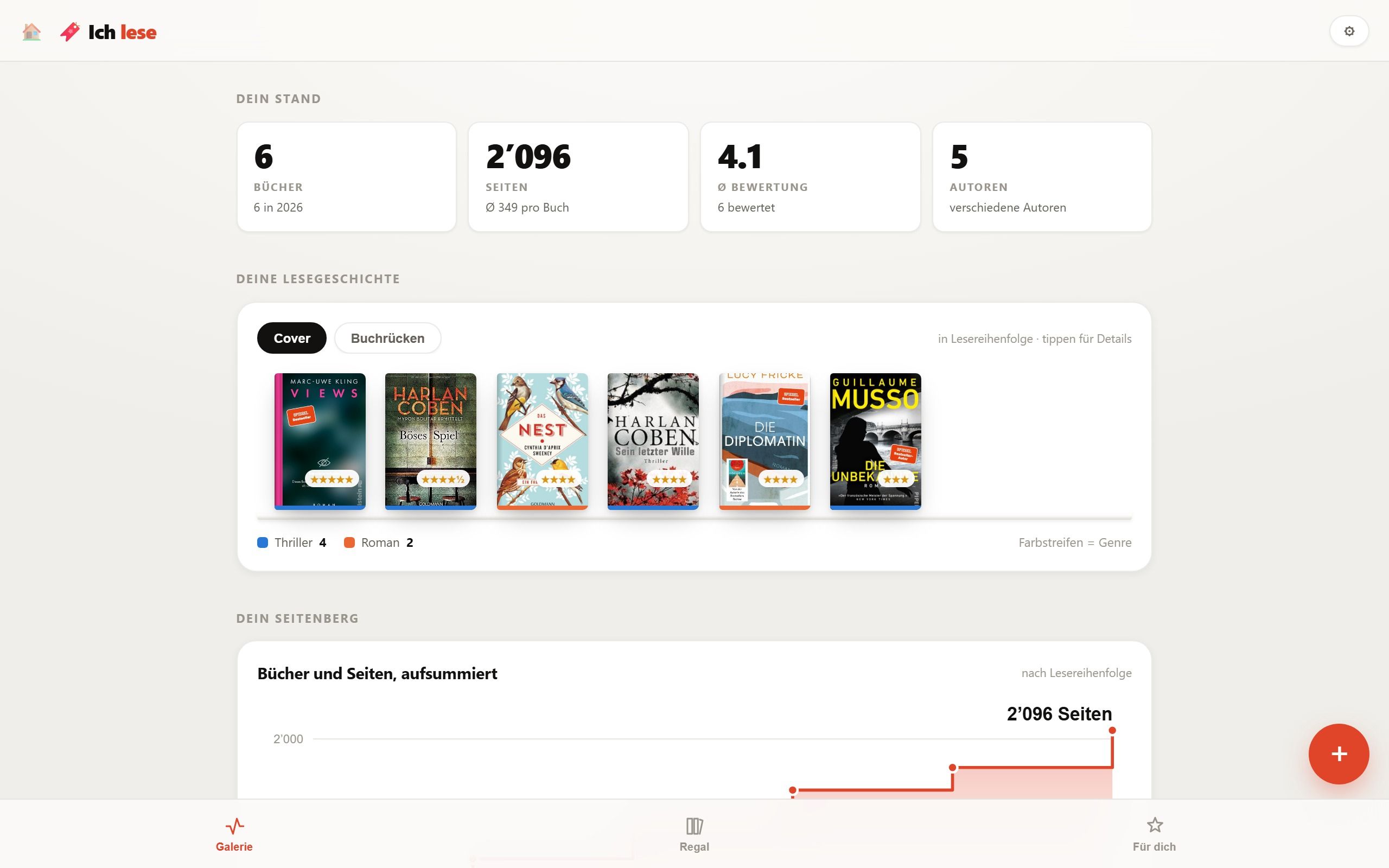Click the Regal bookshelf icon

pos(694,826)
